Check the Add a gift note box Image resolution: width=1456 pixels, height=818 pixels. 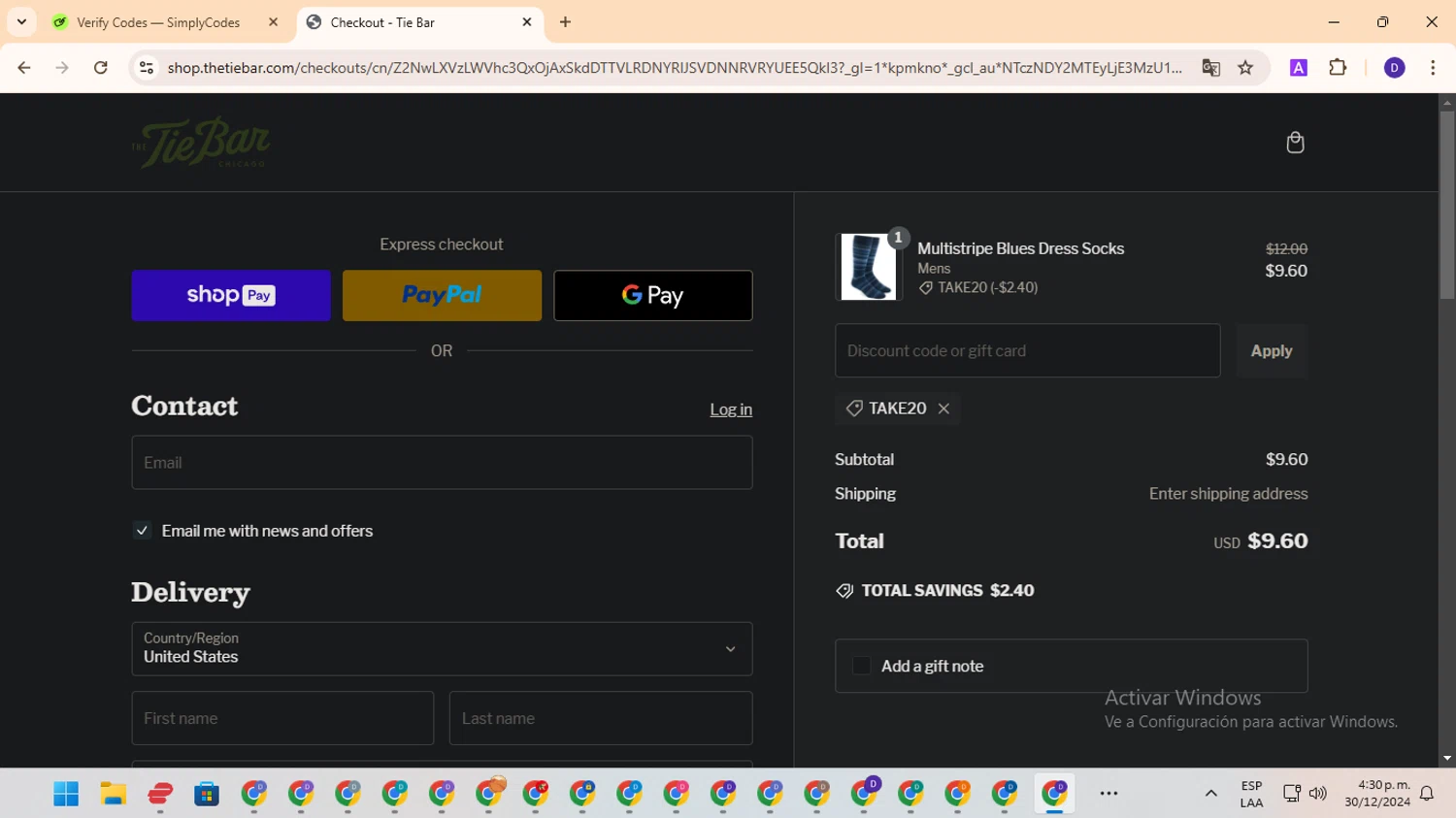click(x=861, y=666)
